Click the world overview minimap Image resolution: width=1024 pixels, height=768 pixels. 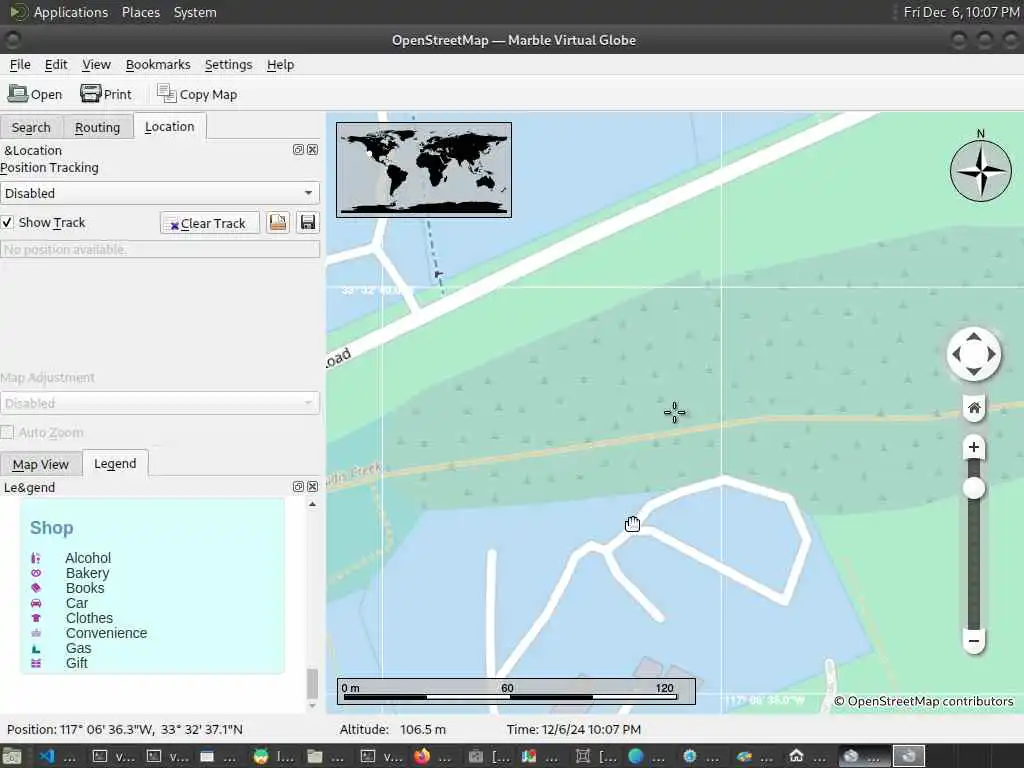coord(424,170)
